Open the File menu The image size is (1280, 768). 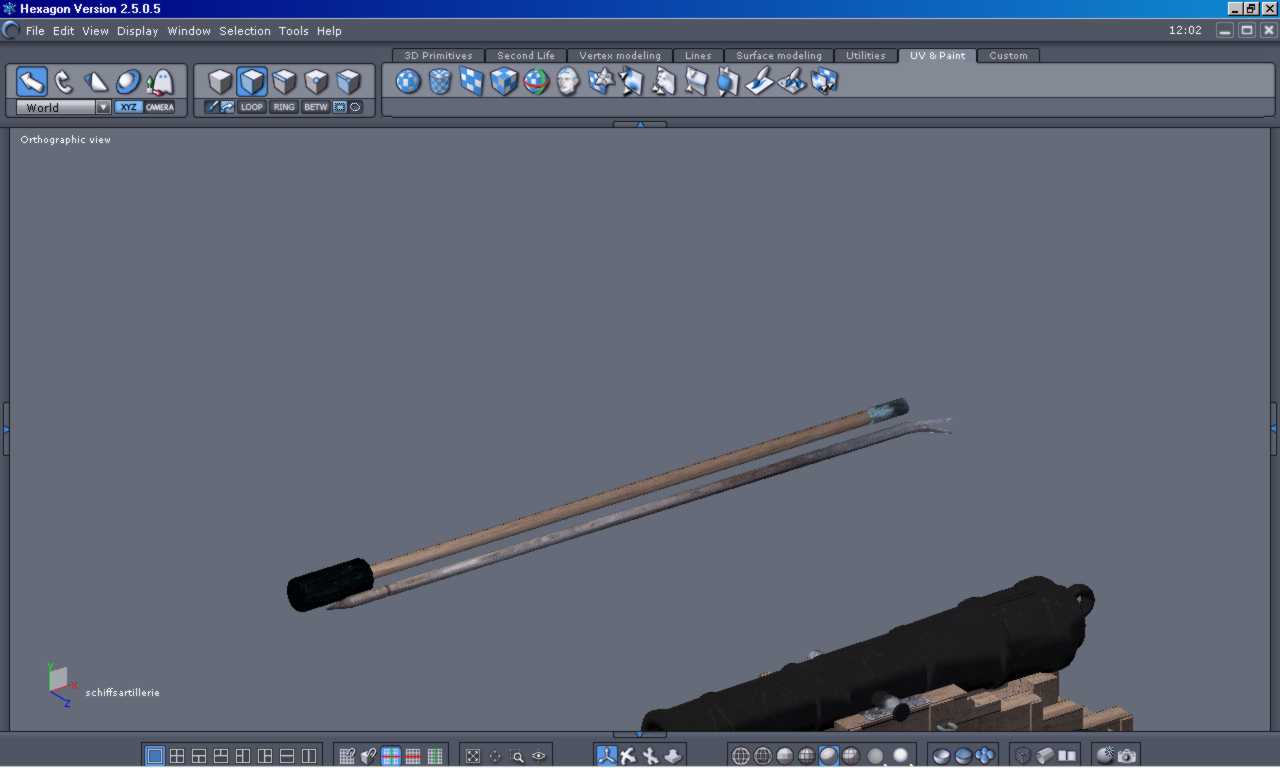(x=35, y=31)
